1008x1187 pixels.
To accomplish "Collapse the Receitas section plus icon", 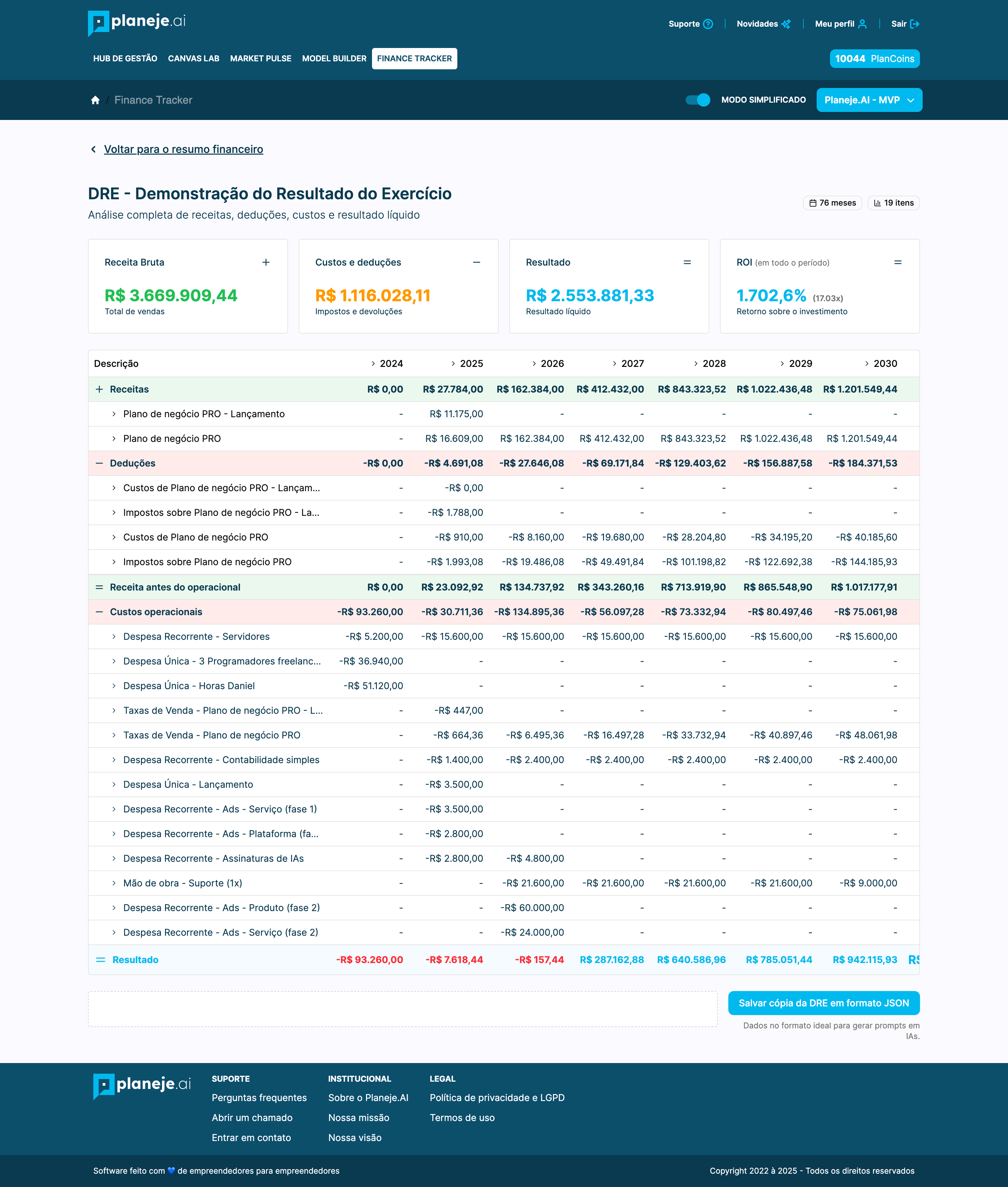I will (x=99, y=389).
